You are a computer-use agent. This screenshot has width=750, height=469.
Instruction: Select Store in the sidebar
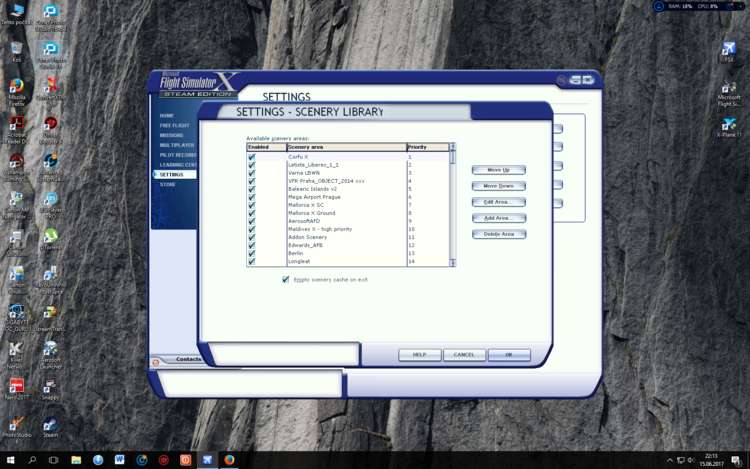167,185
